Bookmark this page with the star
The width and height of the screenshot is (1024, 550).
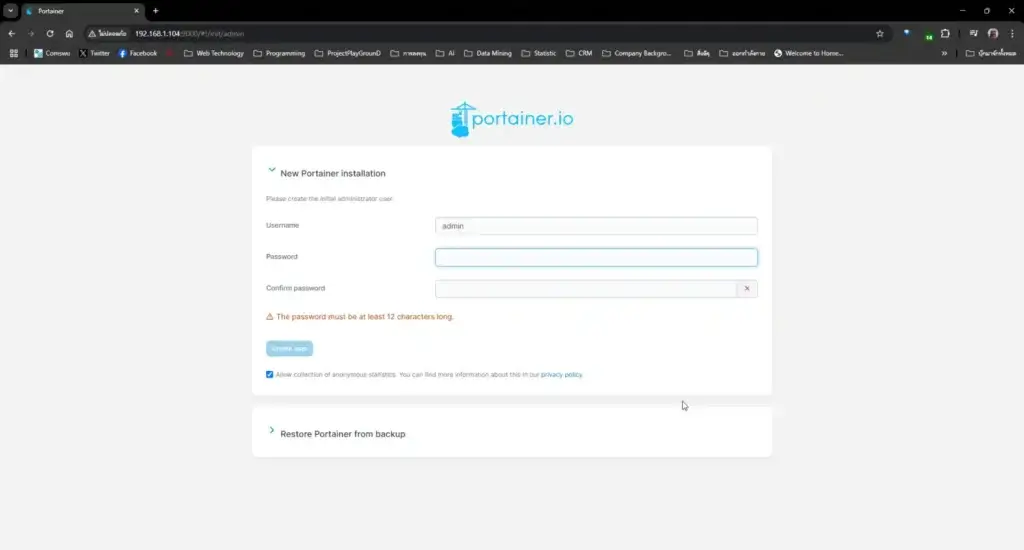point(880,33)
